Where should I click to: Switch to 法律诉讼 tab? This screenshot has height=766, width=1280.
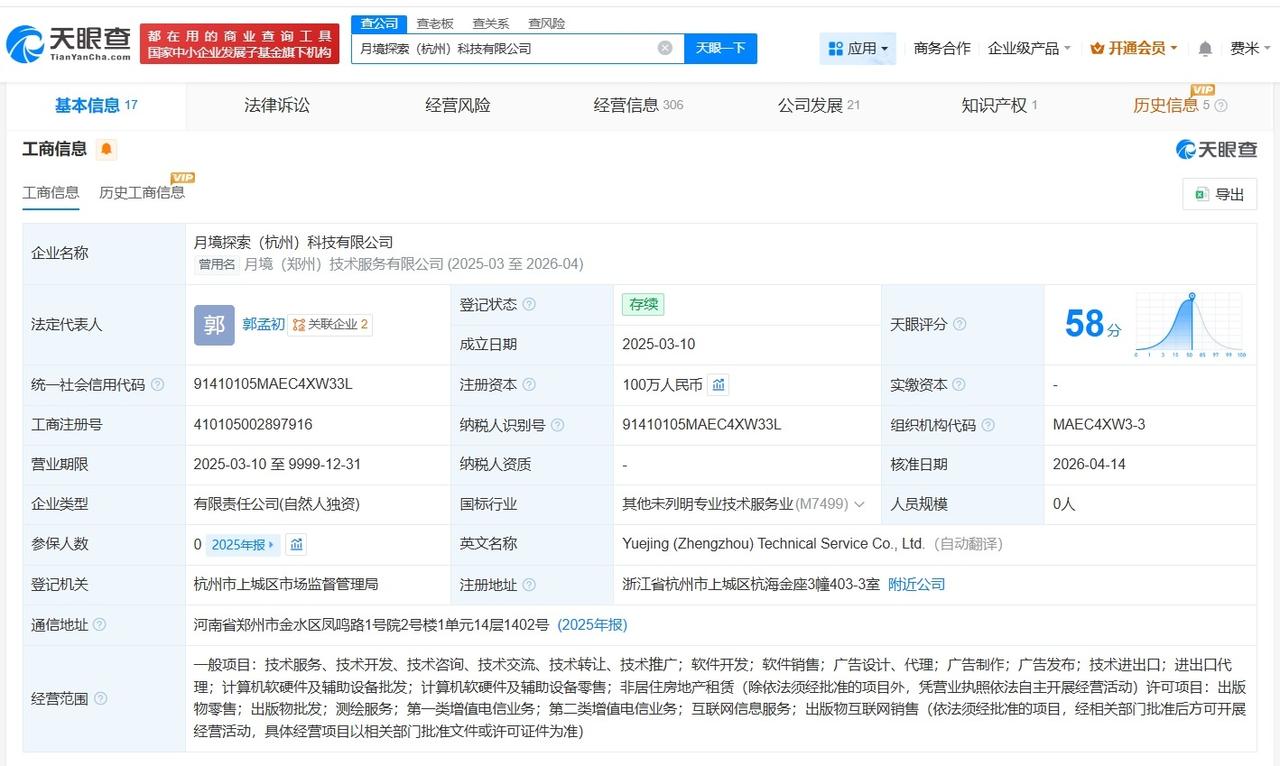click(277, 105)
